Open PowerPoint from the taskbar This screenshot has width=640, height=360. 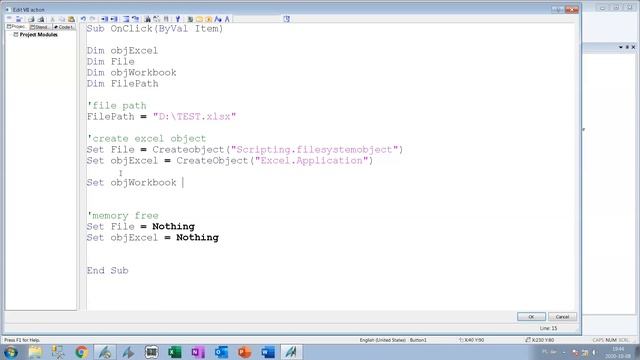pos(244,352)
